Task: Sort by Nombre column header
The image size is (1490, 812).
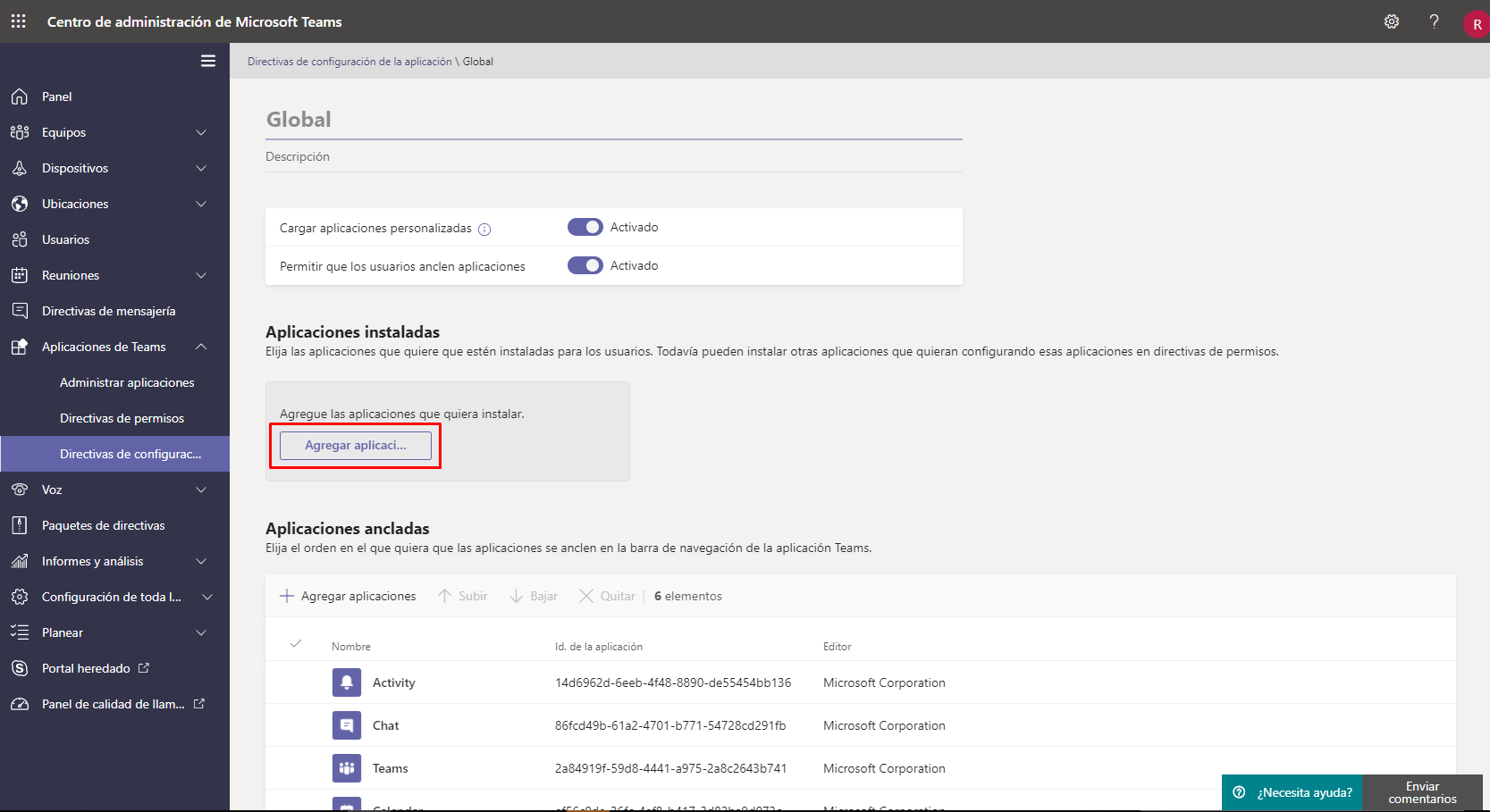Action: coord(351,647)
